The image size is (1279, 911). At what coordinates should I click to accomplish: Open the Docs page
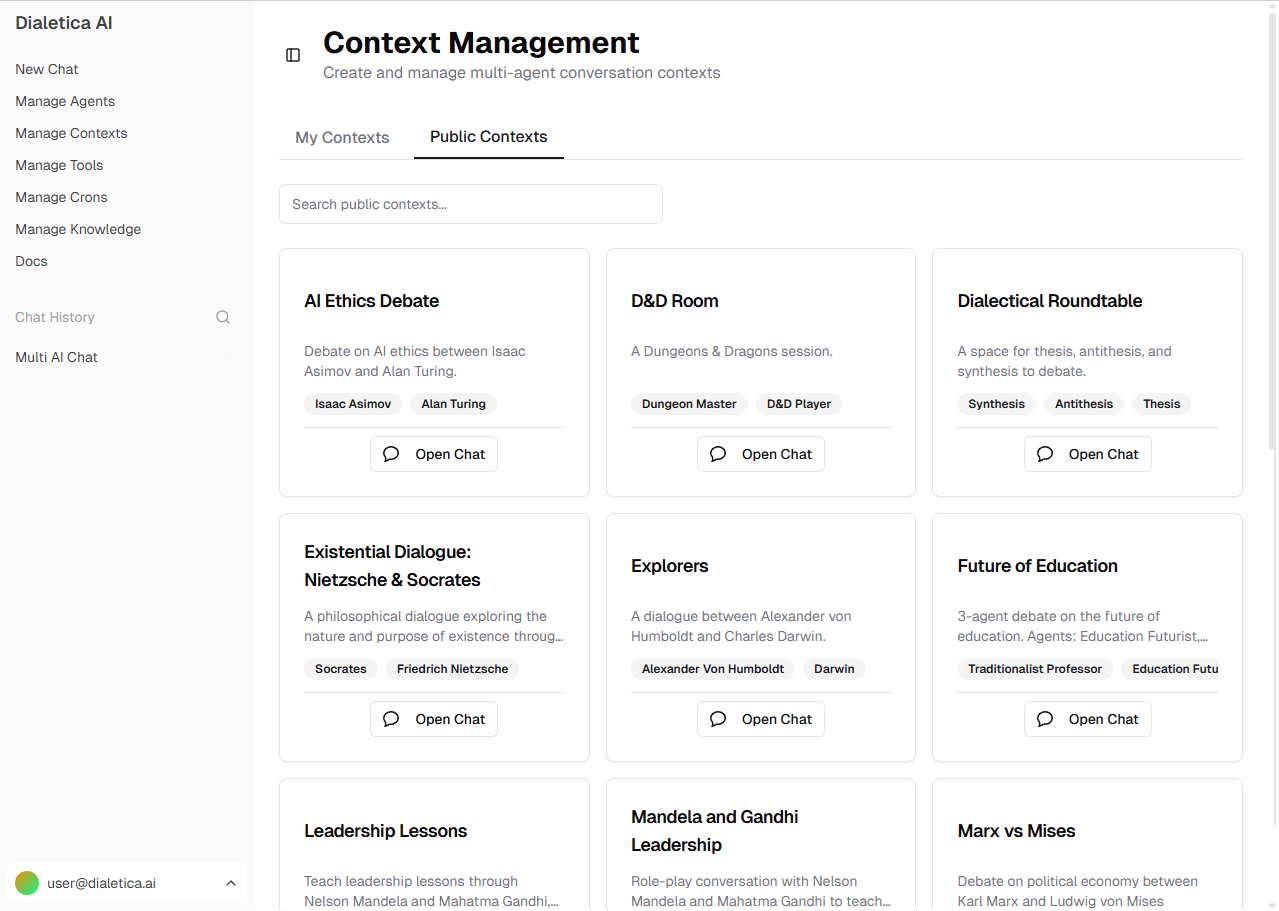click(x=31, y=261)
